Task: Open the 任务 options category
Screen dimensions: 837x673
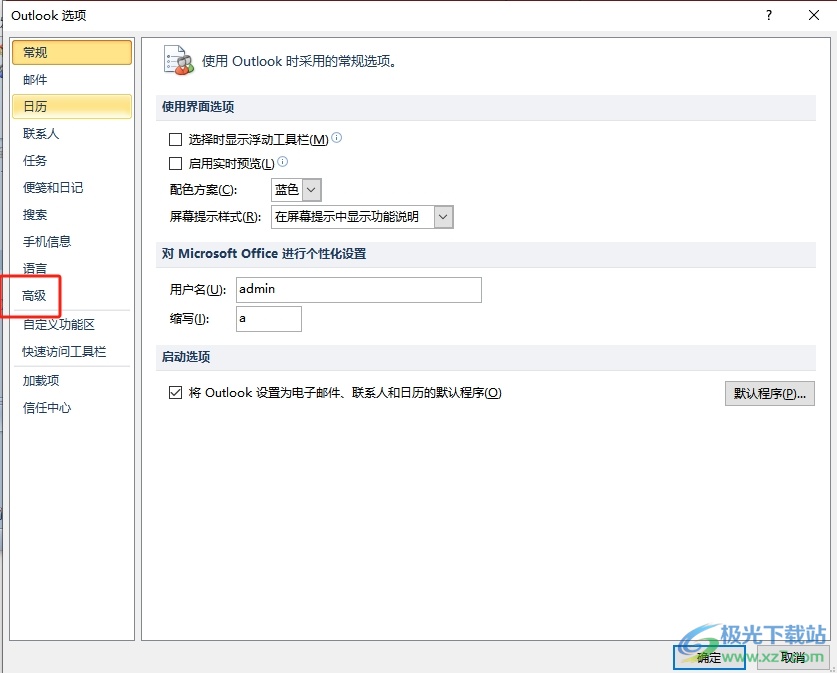Action: coord(72,161)
